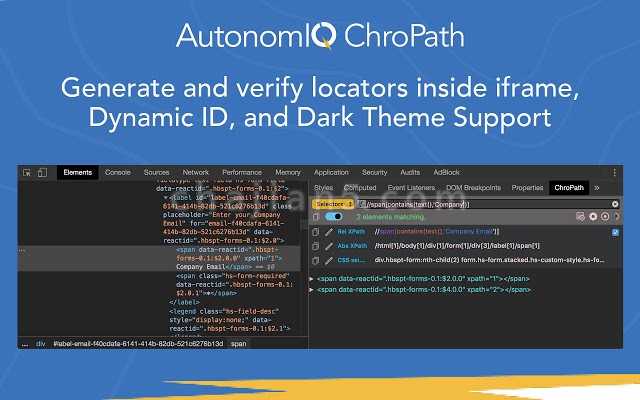The width and height of the screenshot is (640, 400).
Task: Edit the Rel XPath with the pencil icon
Action: [x=329, y=232]
